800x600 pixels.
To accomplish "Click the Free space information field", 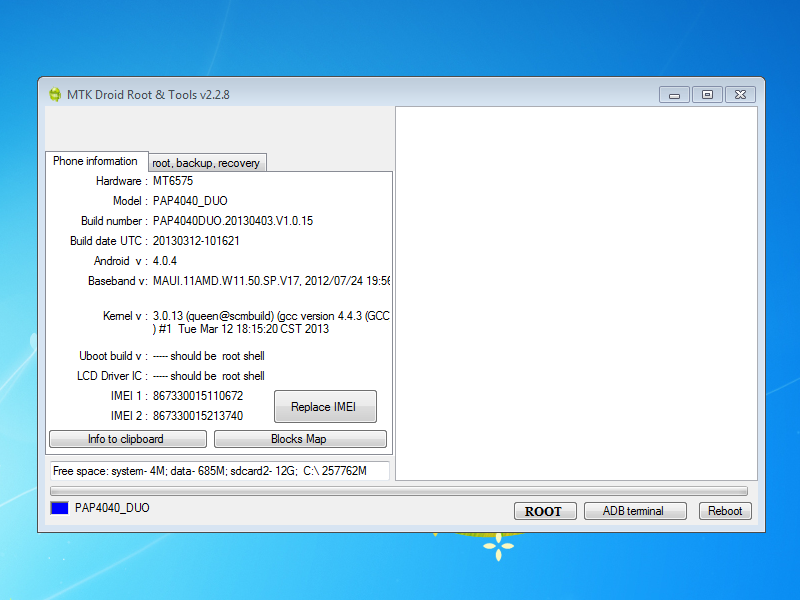I will click(218, 471).
